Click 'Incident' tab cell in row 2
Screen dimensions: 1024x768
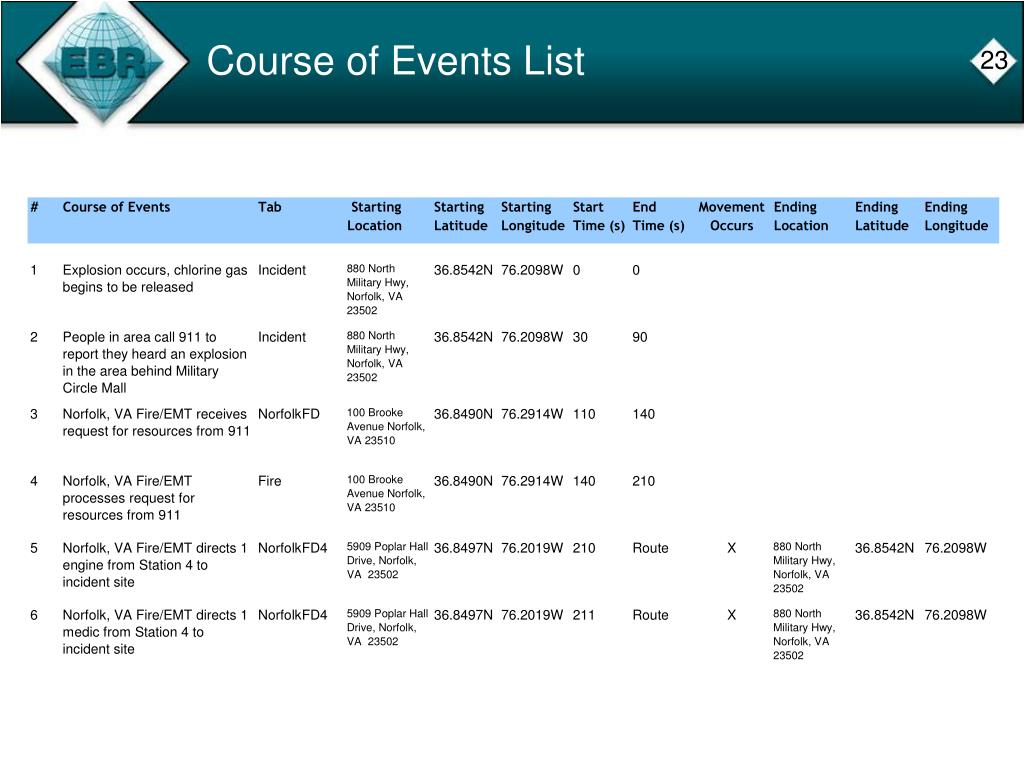pos(281,337)
